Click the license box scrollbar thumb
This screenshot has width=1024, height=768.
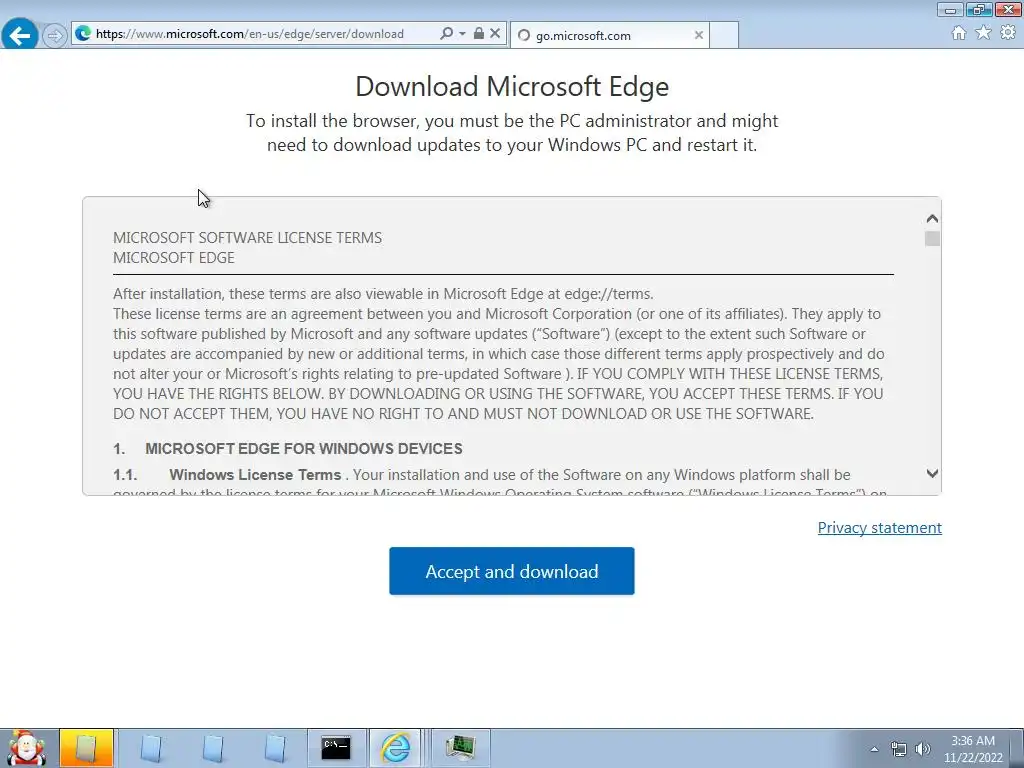933,238
